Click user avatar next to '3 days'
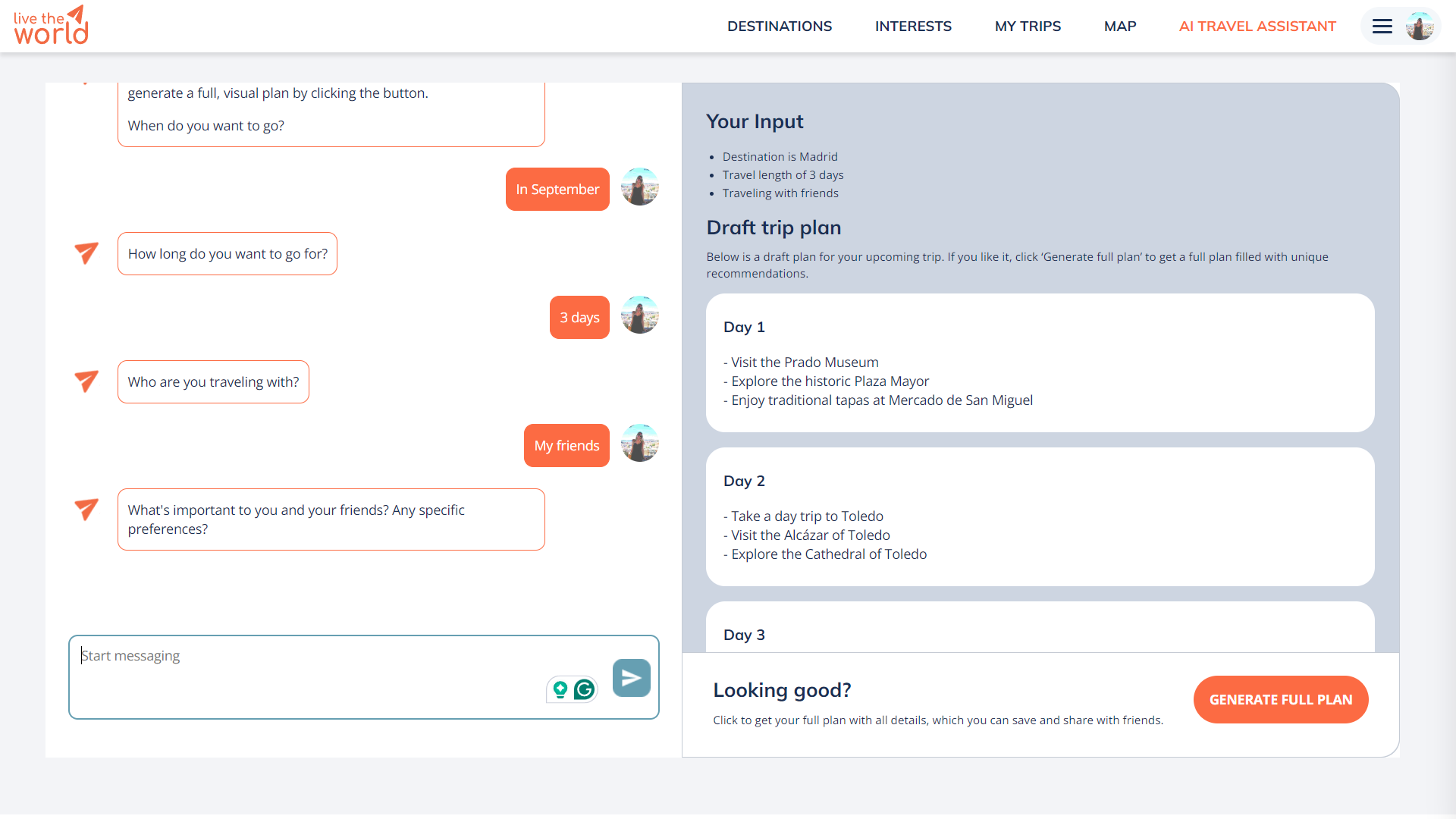Image resolution: width=1456 pixels, height=819 pixels. (x=639, y=315)
